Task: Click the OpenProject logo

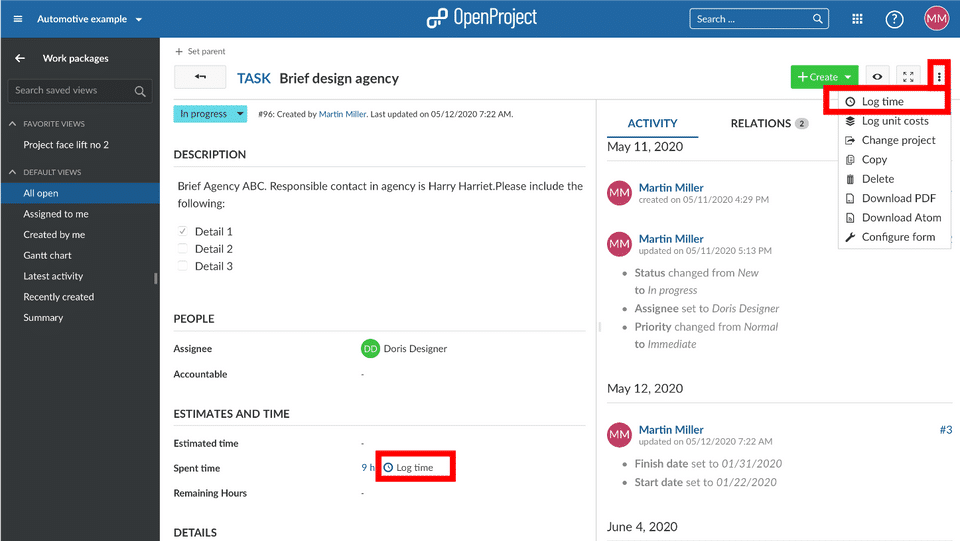Action: [x=481, y=18]
